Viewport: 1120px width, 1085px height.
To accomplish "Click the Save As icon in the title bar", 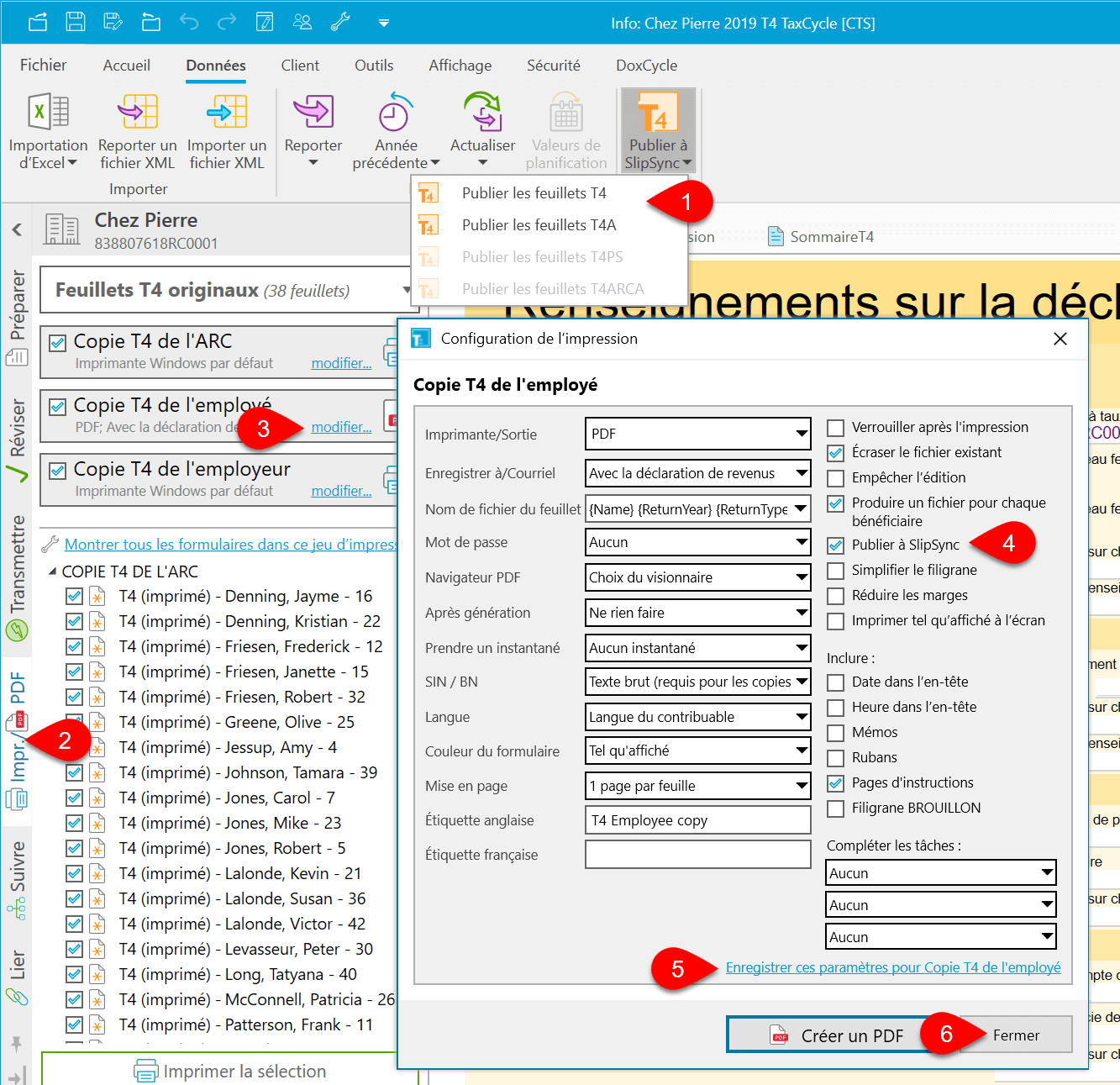I will point(113,23).
